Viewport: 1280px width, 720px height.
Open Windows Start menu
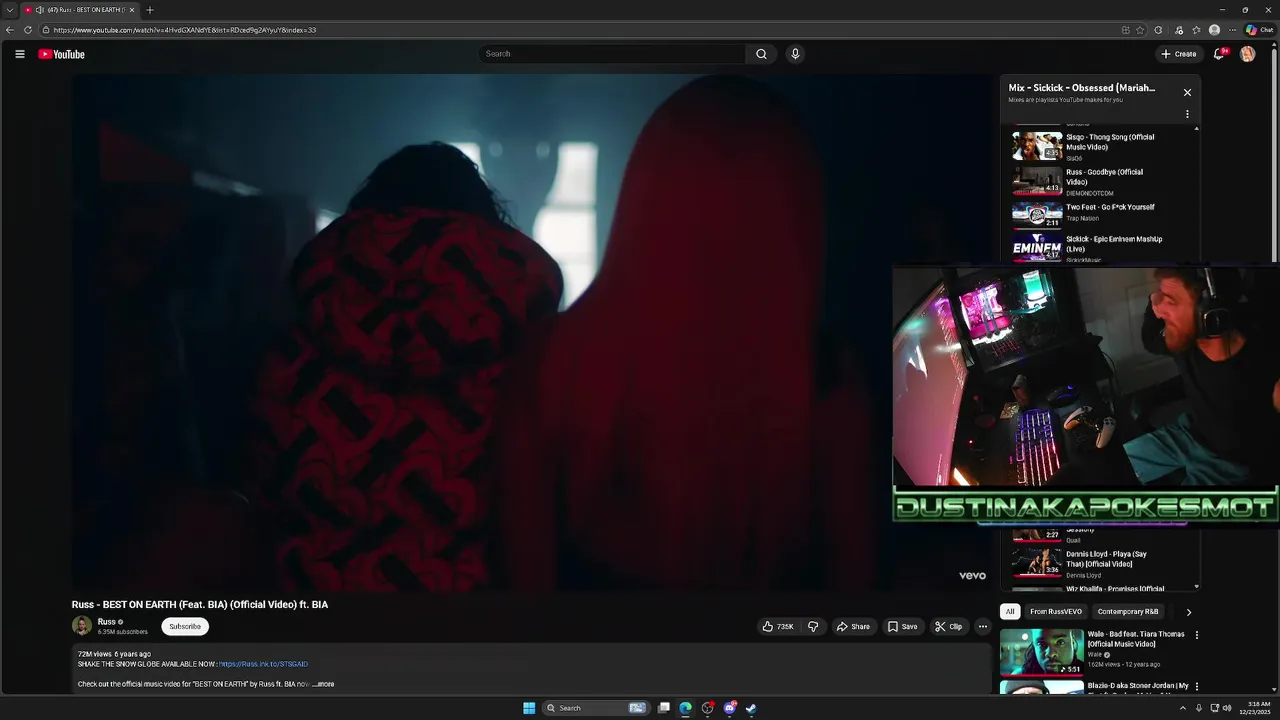point(529,708)
